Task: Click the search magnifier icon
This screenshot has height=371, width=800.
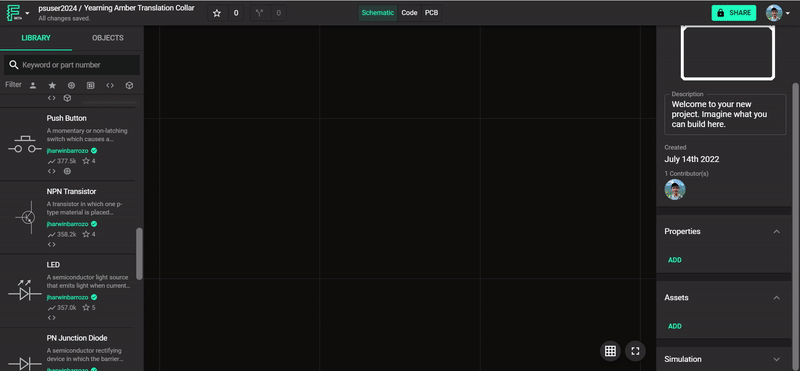Action: (x=14, y=65)
